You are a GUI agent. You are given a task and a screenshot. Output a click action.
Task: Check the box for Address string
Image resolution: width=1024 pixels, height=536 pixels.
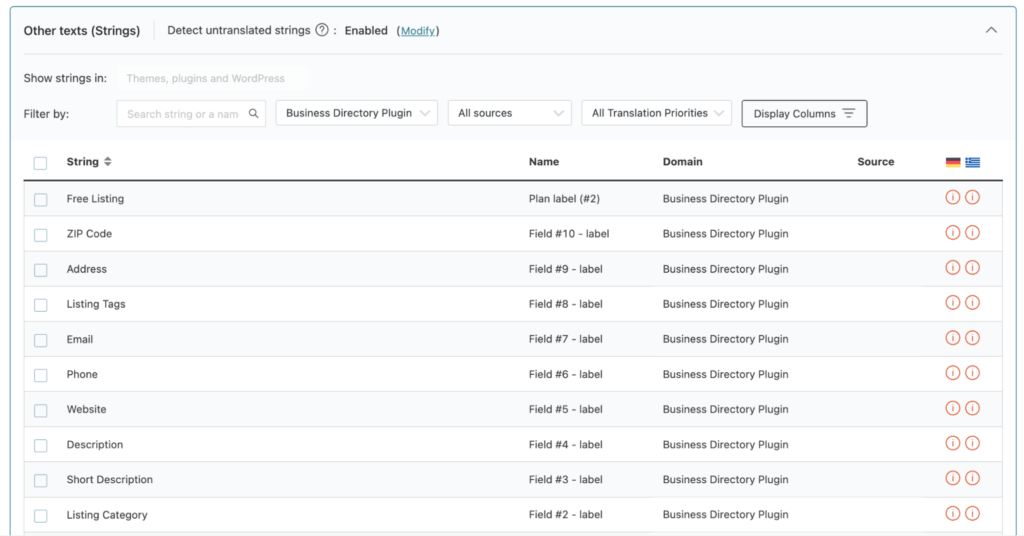pos(40,270)
